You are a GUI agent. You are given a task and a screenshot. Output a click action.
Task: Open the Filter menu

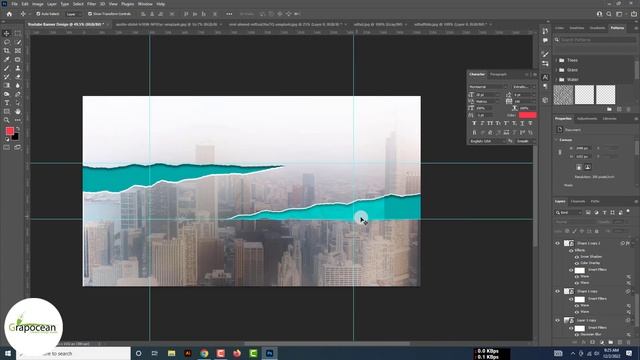click(x=91, y=4)
